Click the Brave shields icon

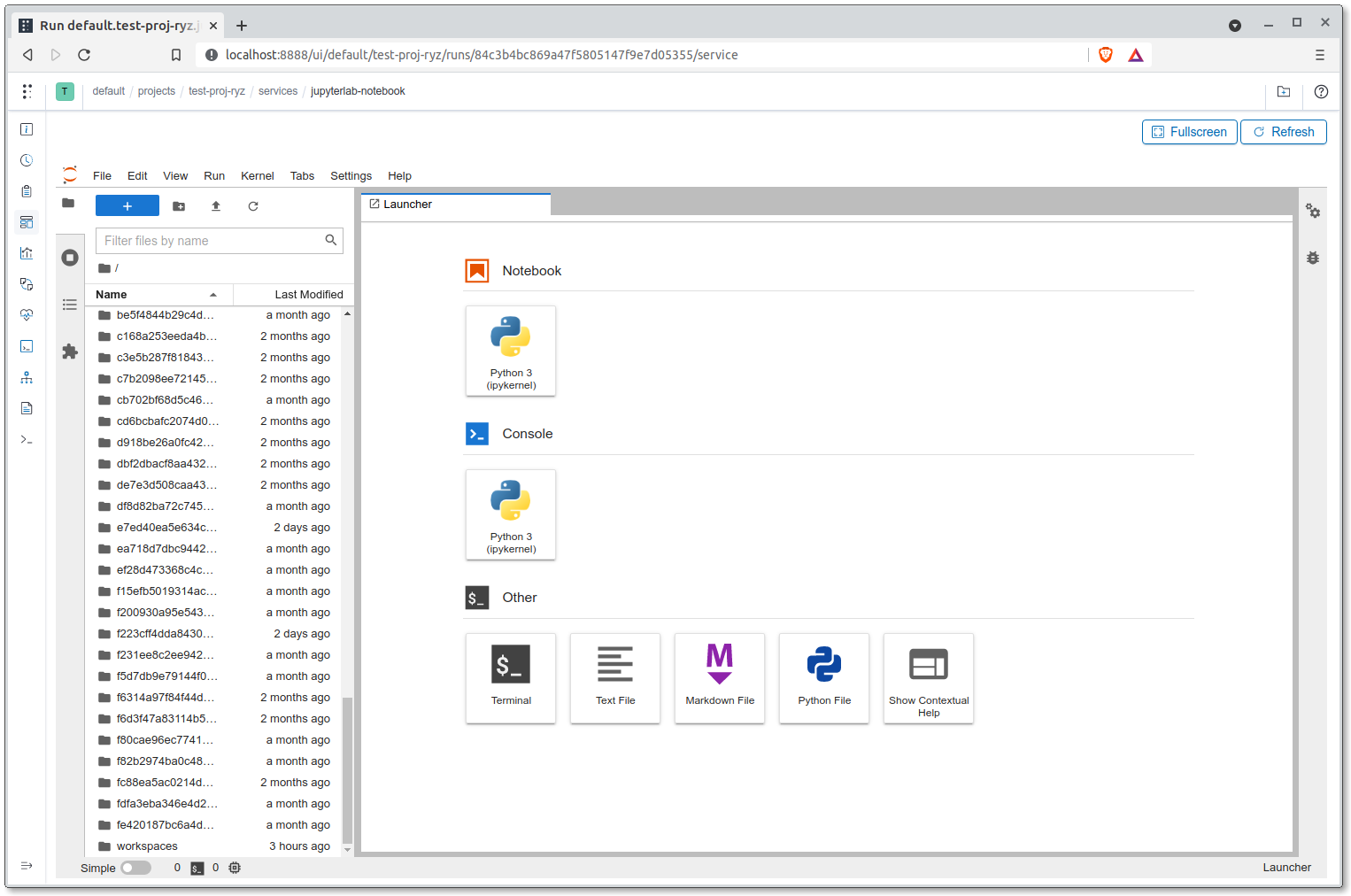[x=1106, y=55]
